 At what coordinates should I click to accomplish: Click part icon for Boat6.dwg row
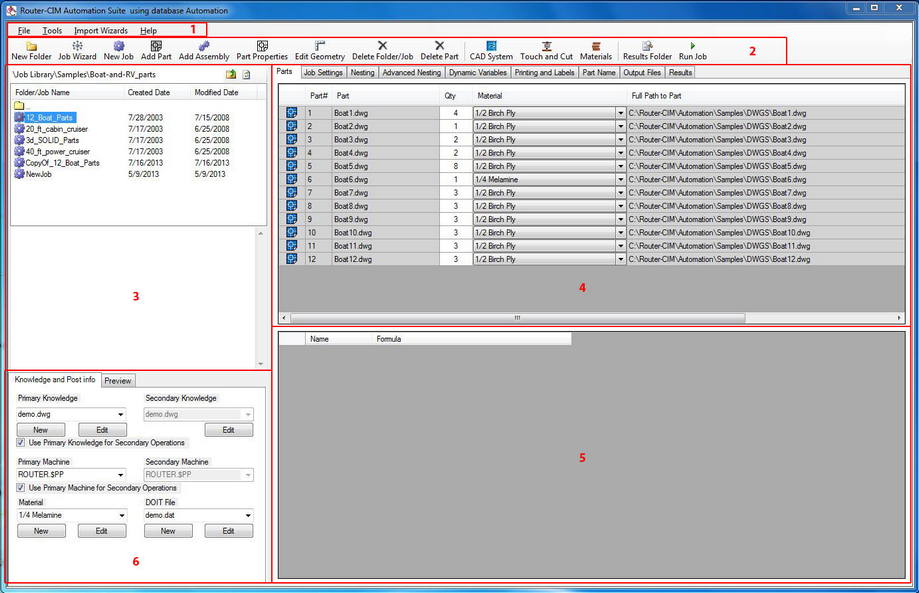pos(291,179)
